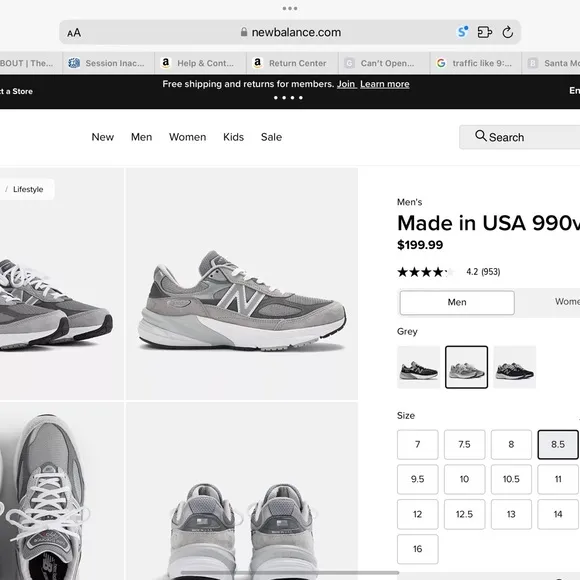Choose the selected grey shoe swatch

click(466, 367)
